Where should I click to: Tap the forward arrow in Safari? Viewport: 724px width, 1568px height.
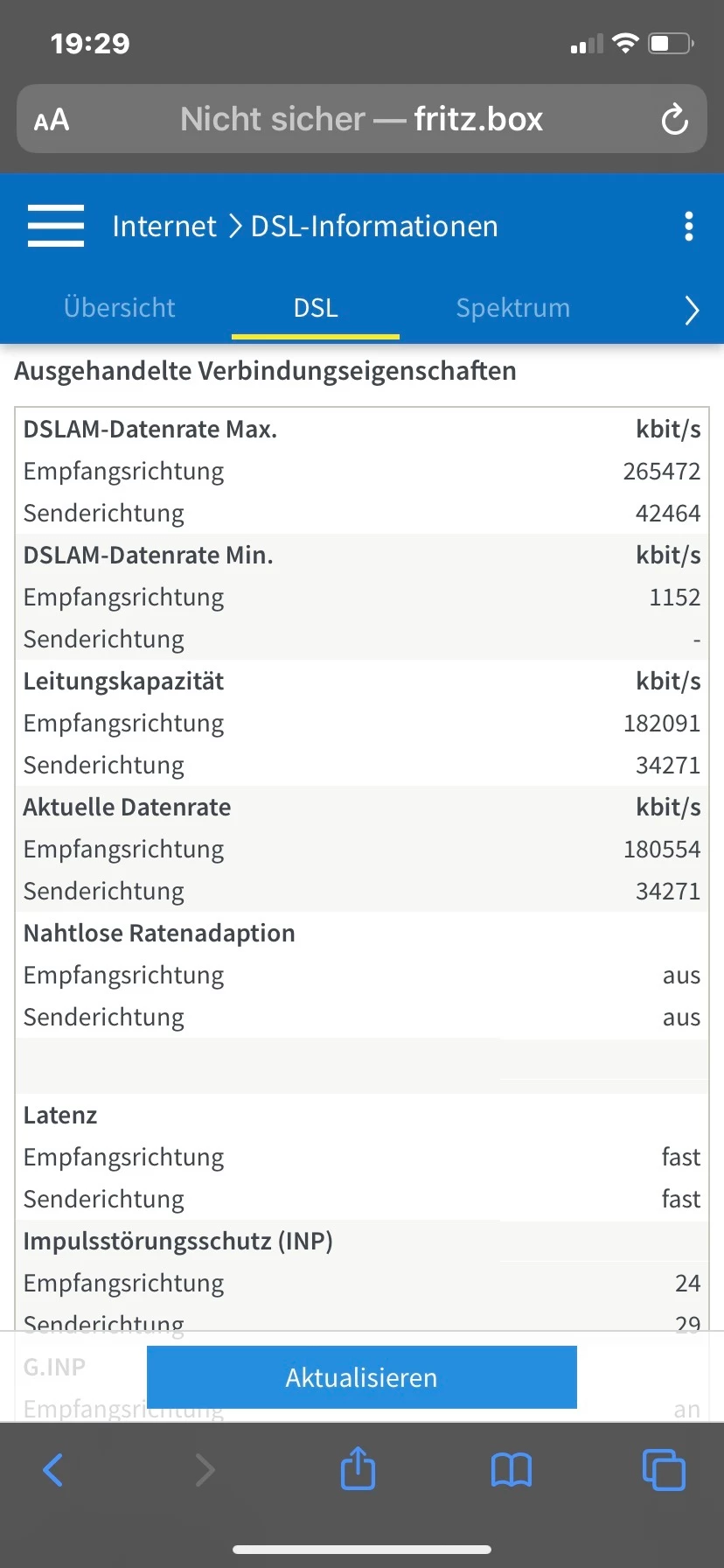point(205,1470)
